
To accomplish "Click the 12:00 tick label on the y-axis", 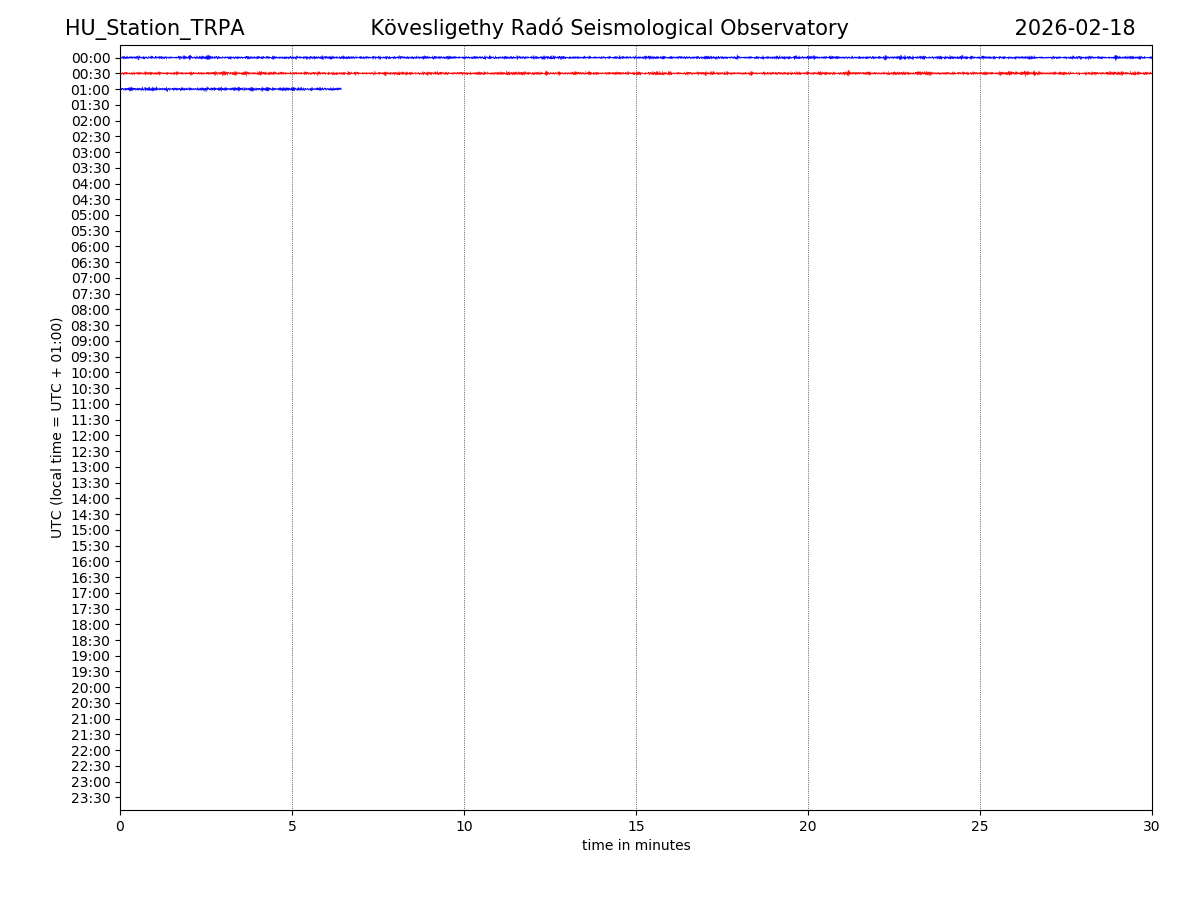I will click(90, 436).
